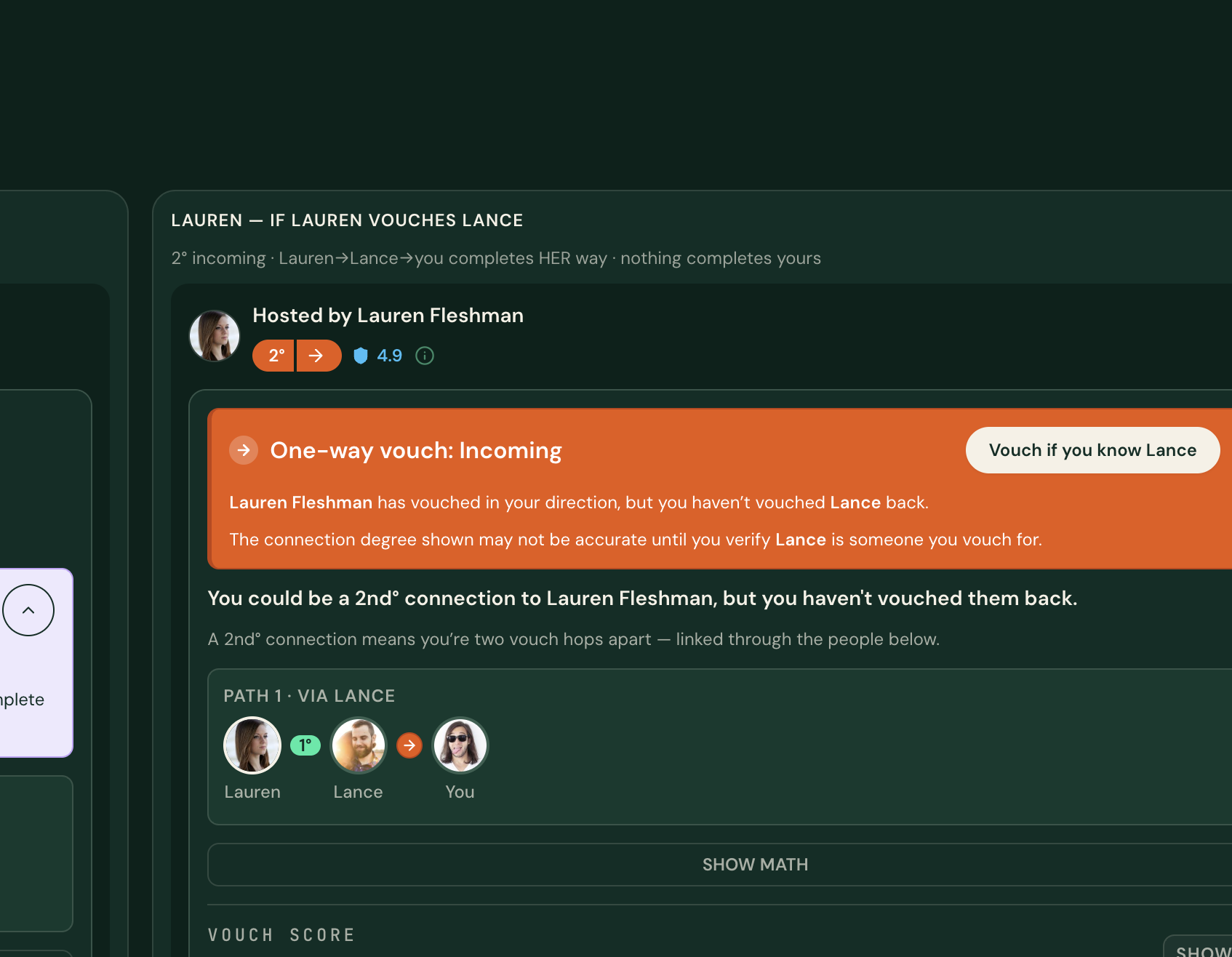The image size is (1232, 957).
Task: Click the VOUCH SCORE section label
Action: 281,935
